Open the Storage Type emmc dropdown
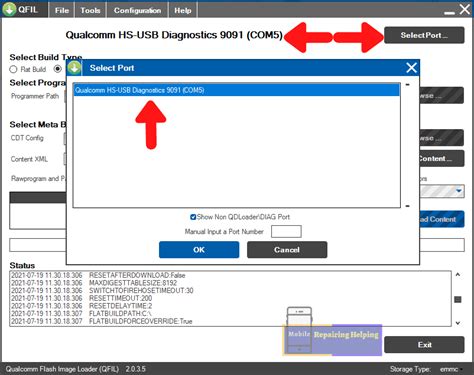Image resolution: width=474 pixels, height=375 pixels. 451,369
